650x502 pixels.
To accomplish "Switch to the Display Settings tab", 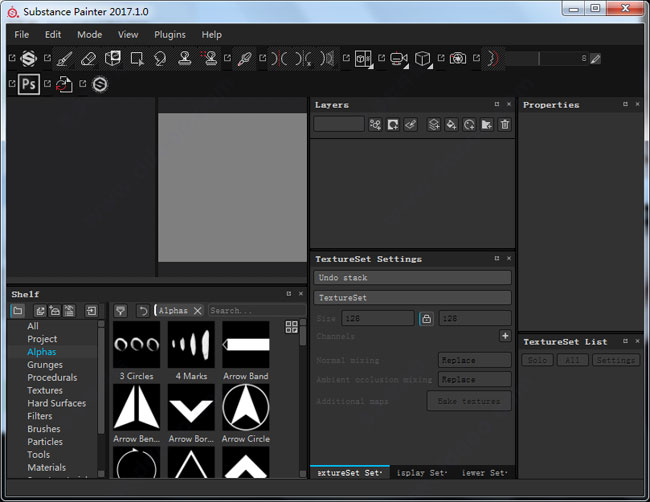I will (420, 472).
